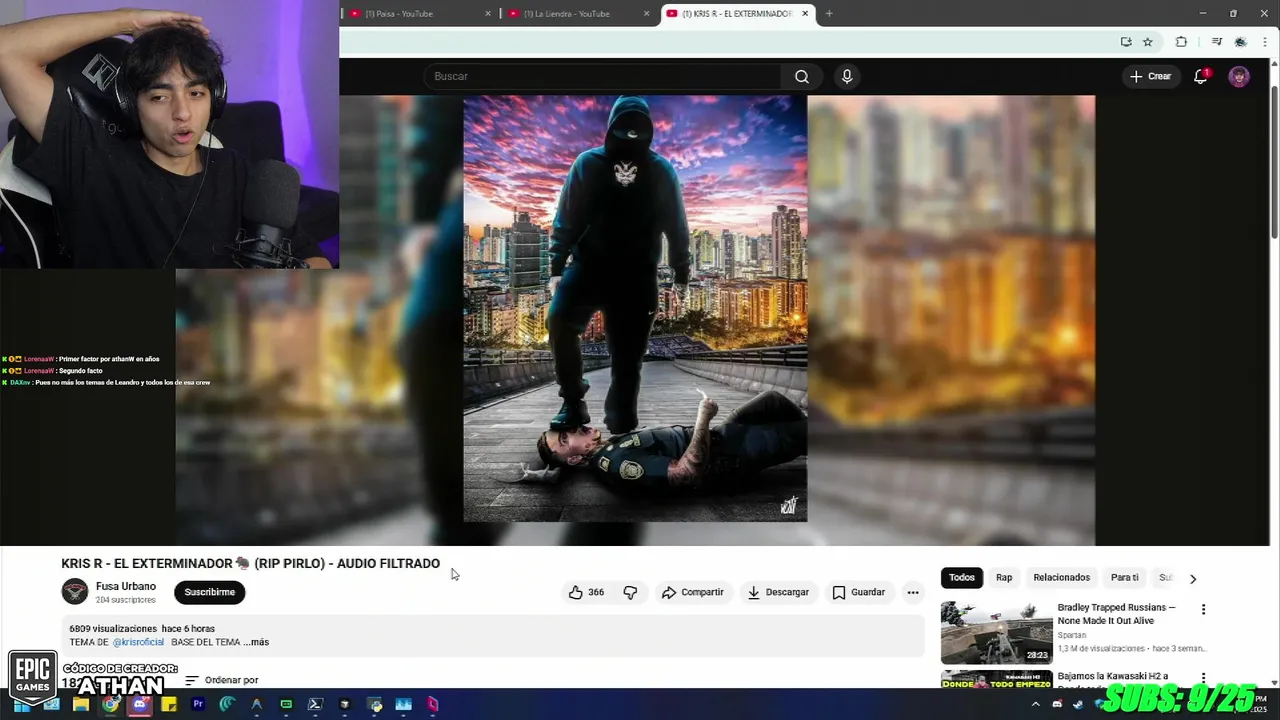This screenshot has width=1280, height=720.
Task: Click the YouTube search magnifier button
Action: click(x=801, y=77)
